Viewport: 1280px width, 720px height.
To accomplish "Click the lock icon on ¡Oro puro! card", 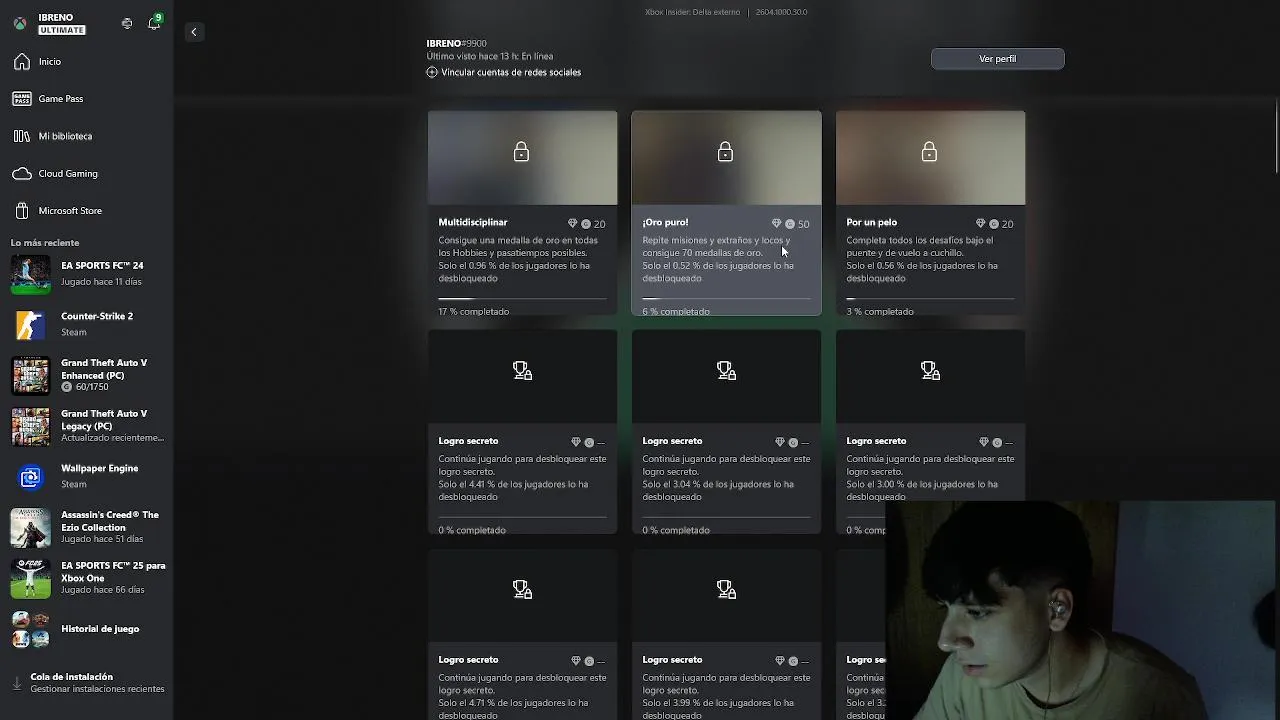I will pos(725,152).
